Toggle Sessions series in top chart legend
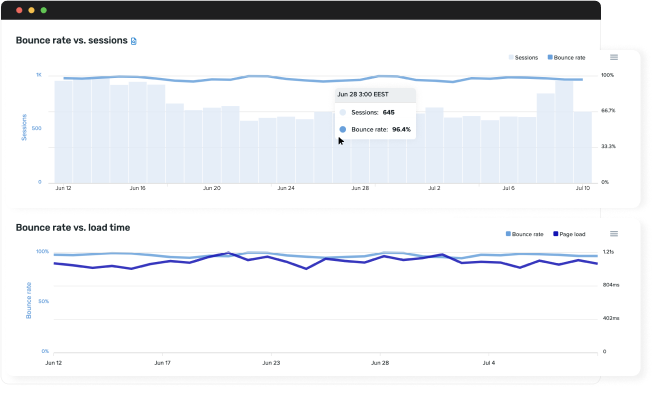654x410 pixels. [x=523, y=58]
